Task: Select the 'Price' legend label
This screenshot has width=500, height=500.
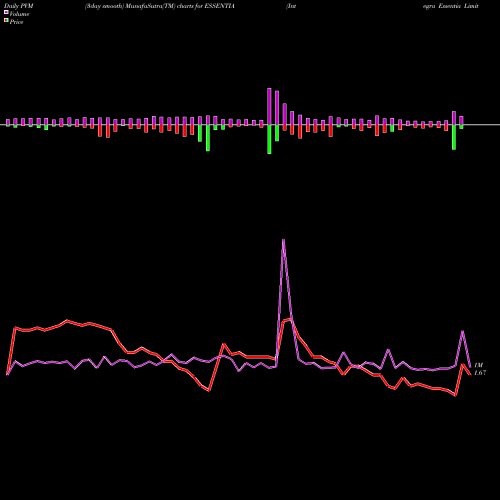Action: 16,22
